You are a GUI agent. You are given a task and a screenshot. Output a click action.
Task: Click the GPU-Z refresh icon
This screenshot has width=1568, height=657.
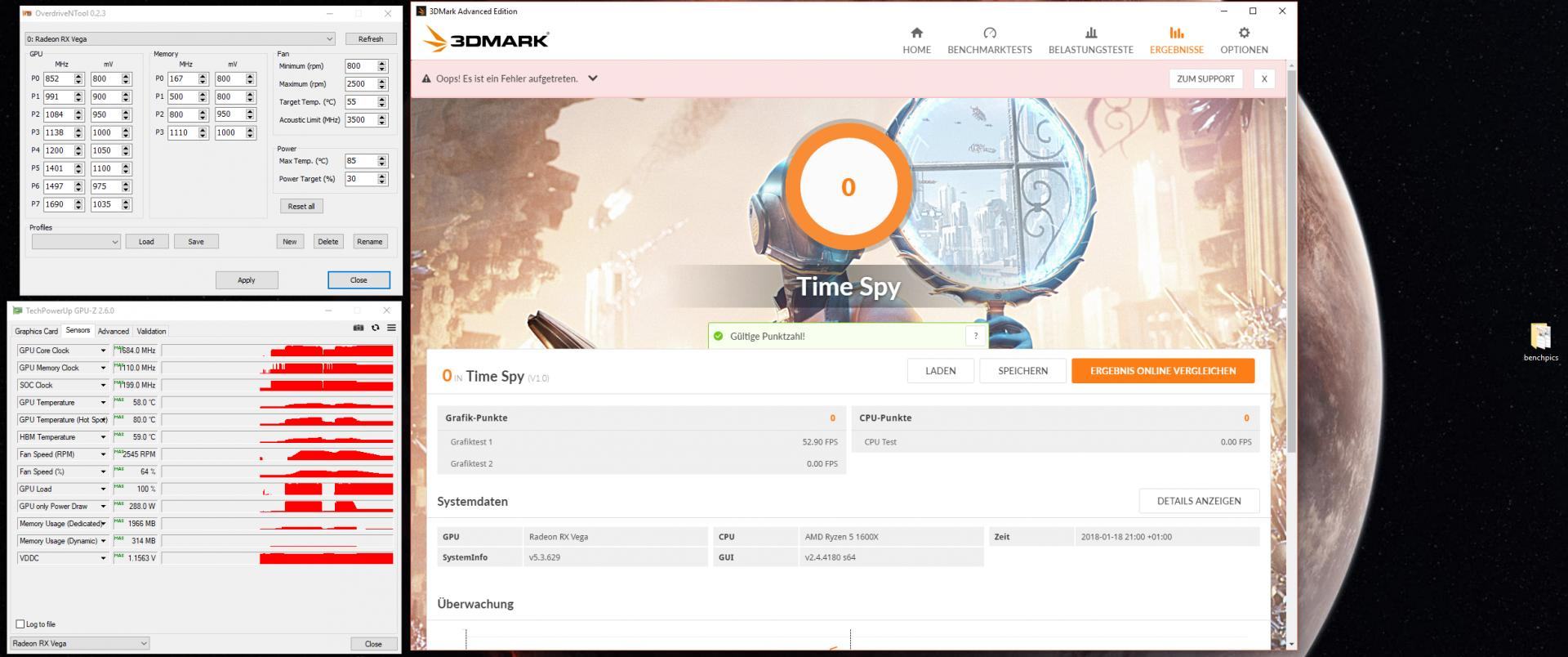[375, 328]
